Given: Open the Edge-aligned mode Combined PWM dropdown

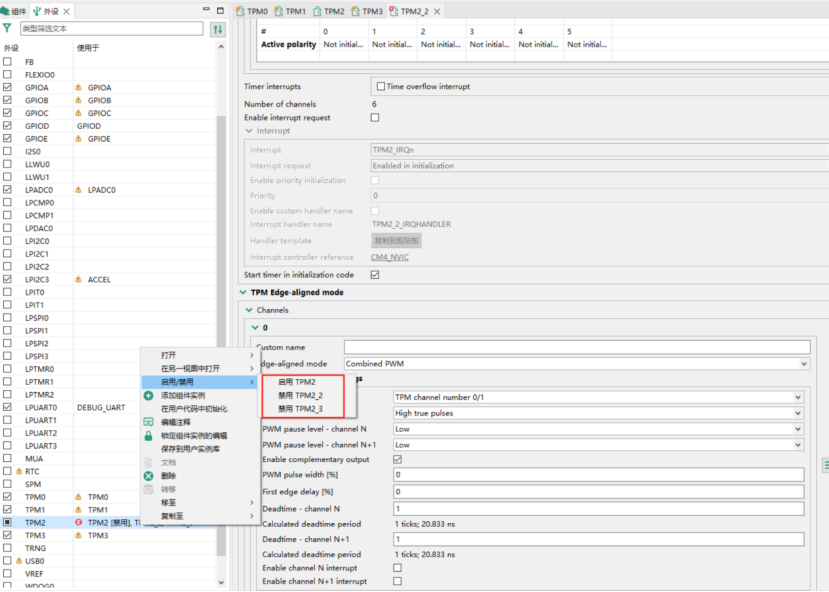Looking at the screenshot, I should [575, 364].
